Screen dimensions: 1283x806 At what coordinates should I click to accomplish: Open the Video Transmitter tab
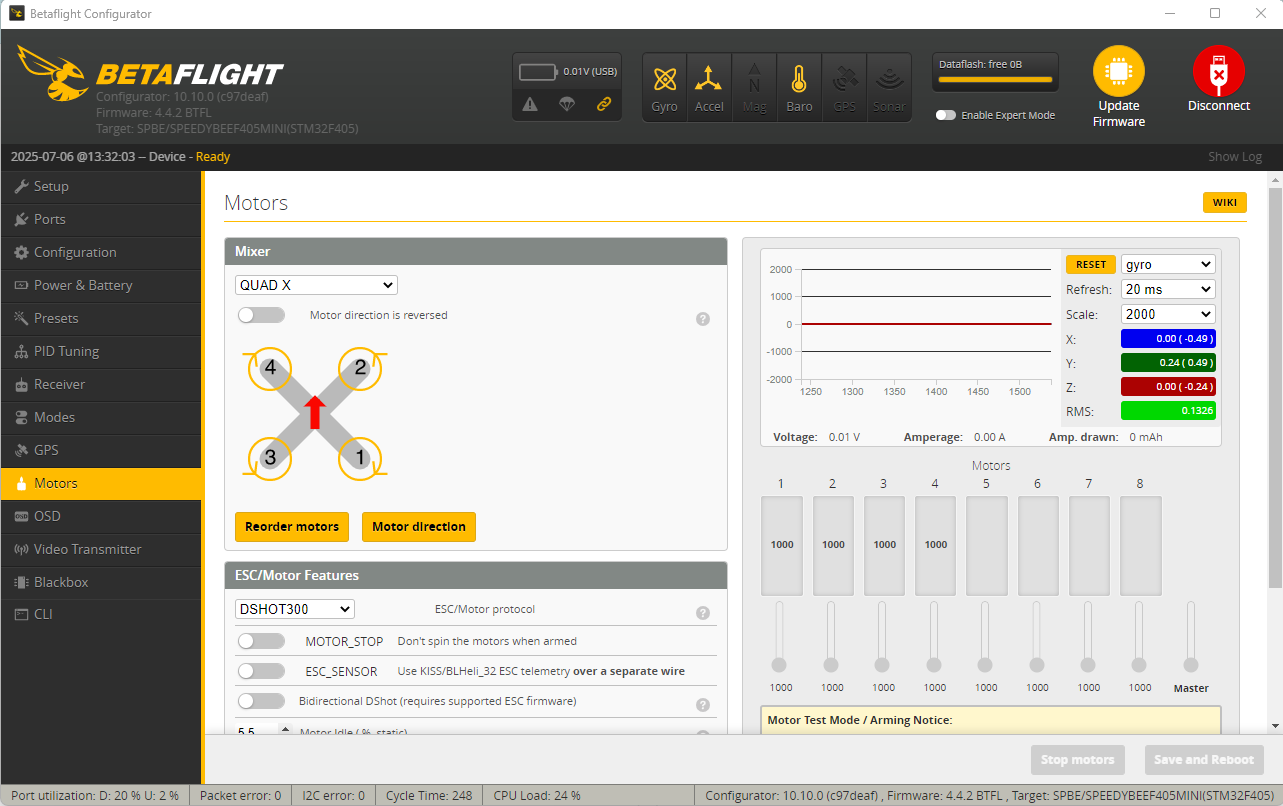[101, 549]
